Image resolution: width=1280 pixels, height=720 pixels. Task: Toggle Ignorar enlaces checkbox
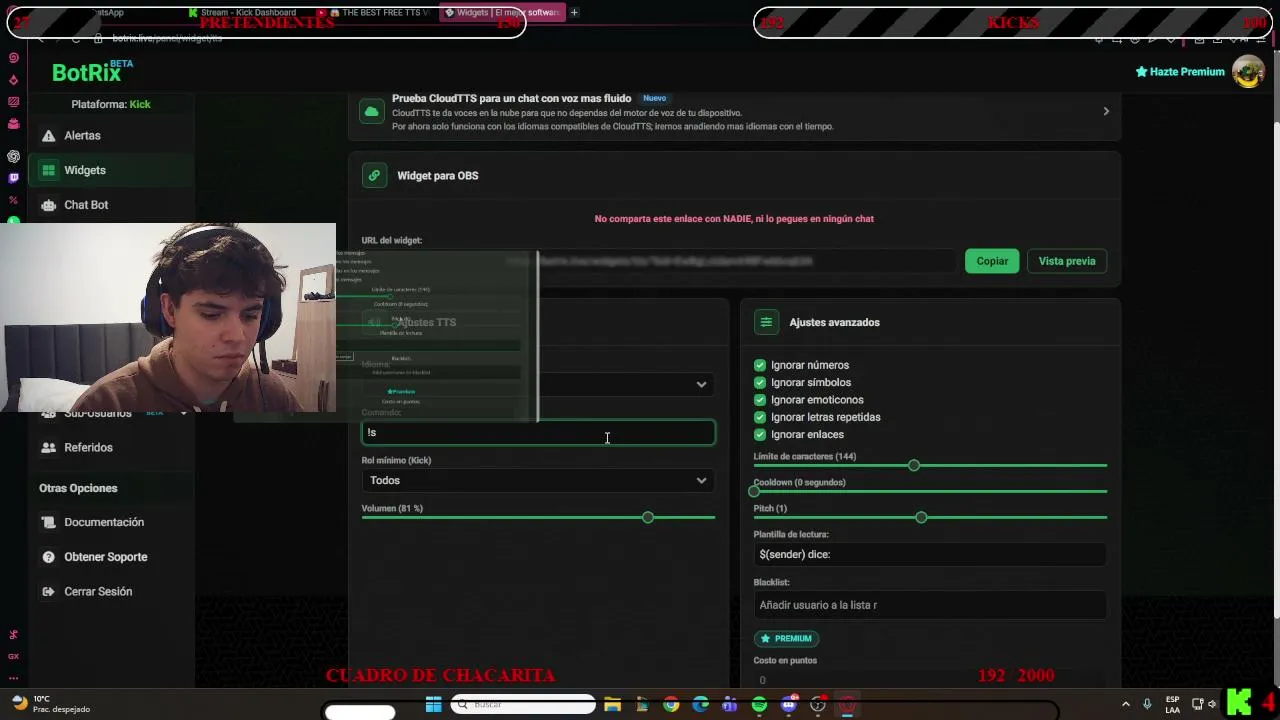760,435
